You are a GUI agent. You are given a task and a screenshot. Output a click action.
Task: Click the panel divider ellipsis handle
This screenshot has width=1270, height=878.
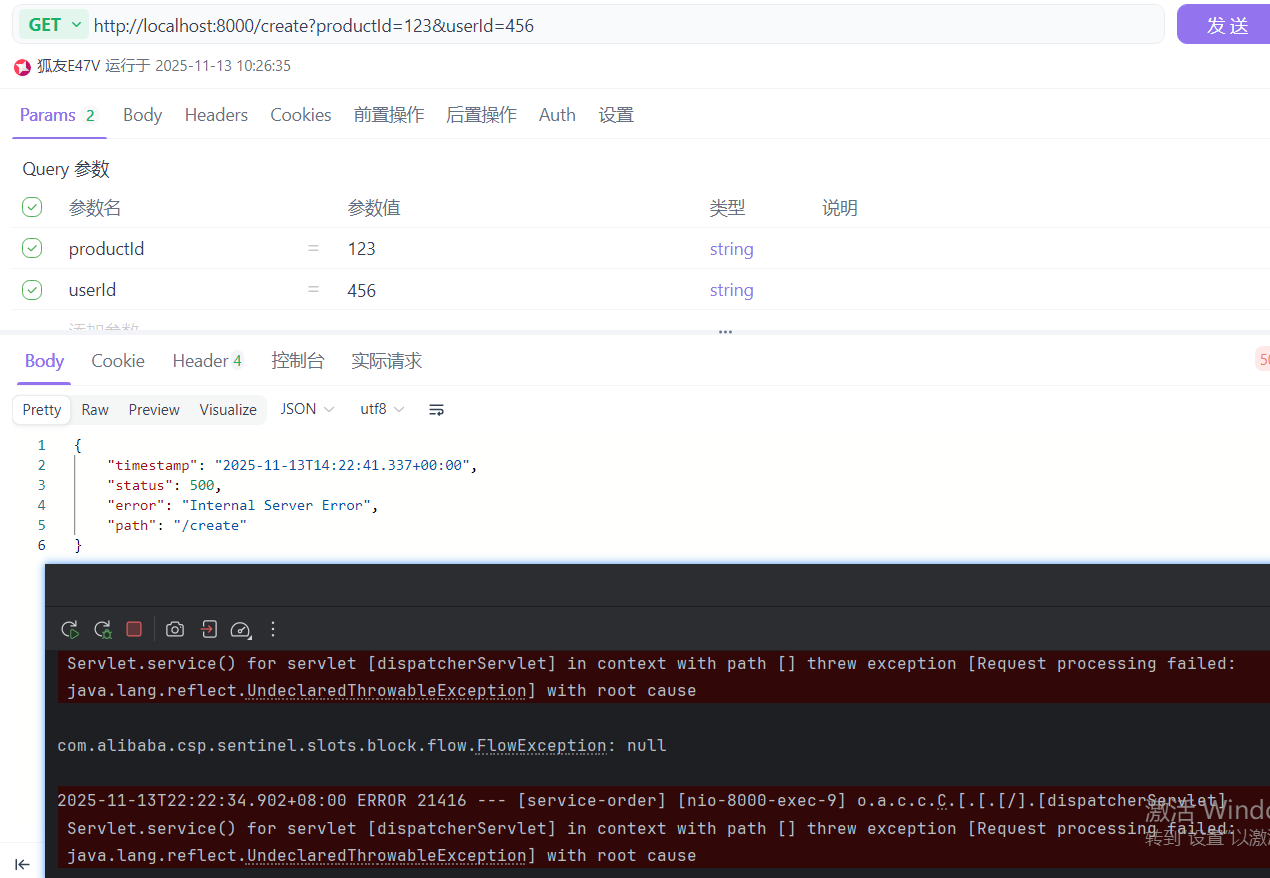pyautogui.click(x=725, y=332)
